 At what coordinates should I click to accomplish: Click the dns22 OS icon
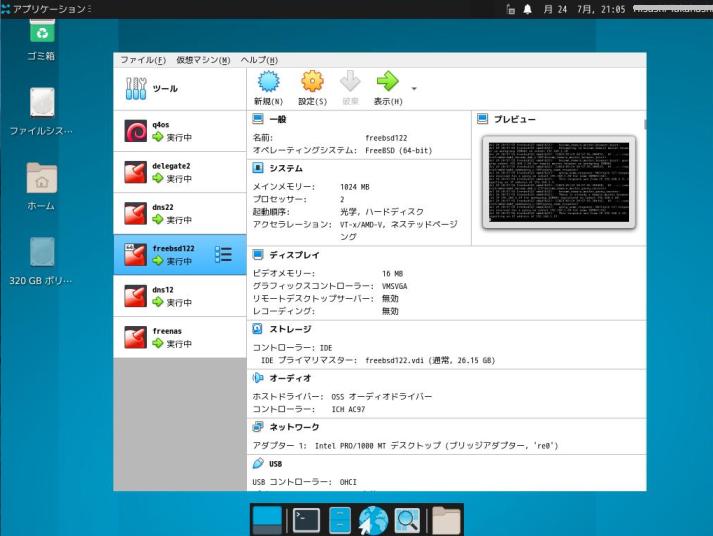coord(136,214)
